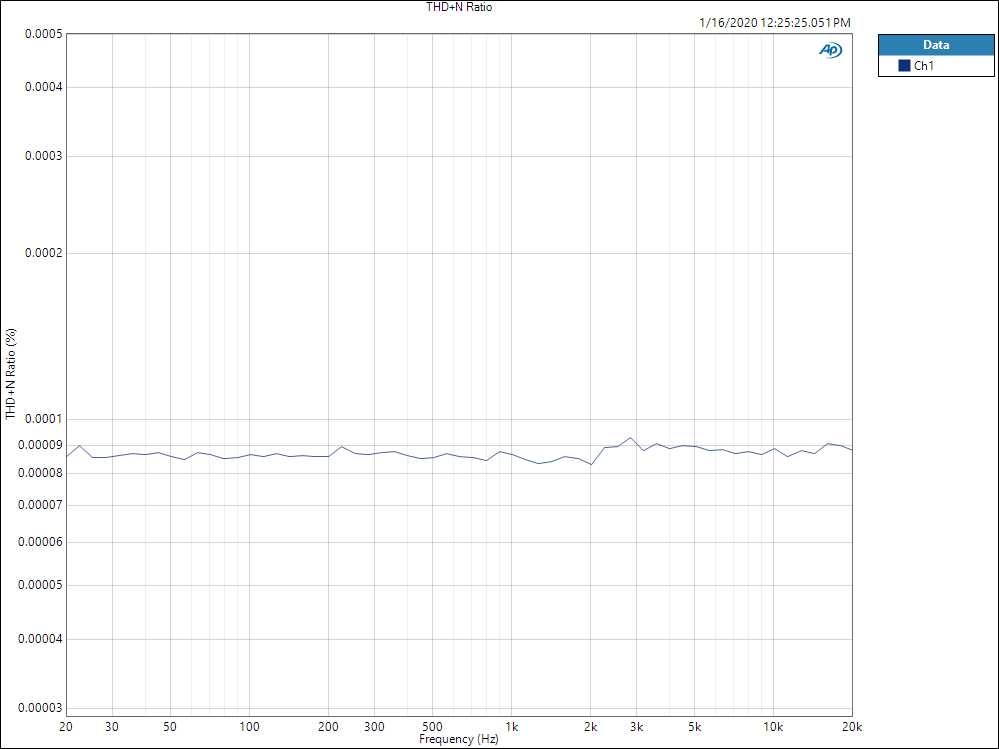Click the 30 Hz x-axis tick label
999x749 pixels.
click(112, 727)
